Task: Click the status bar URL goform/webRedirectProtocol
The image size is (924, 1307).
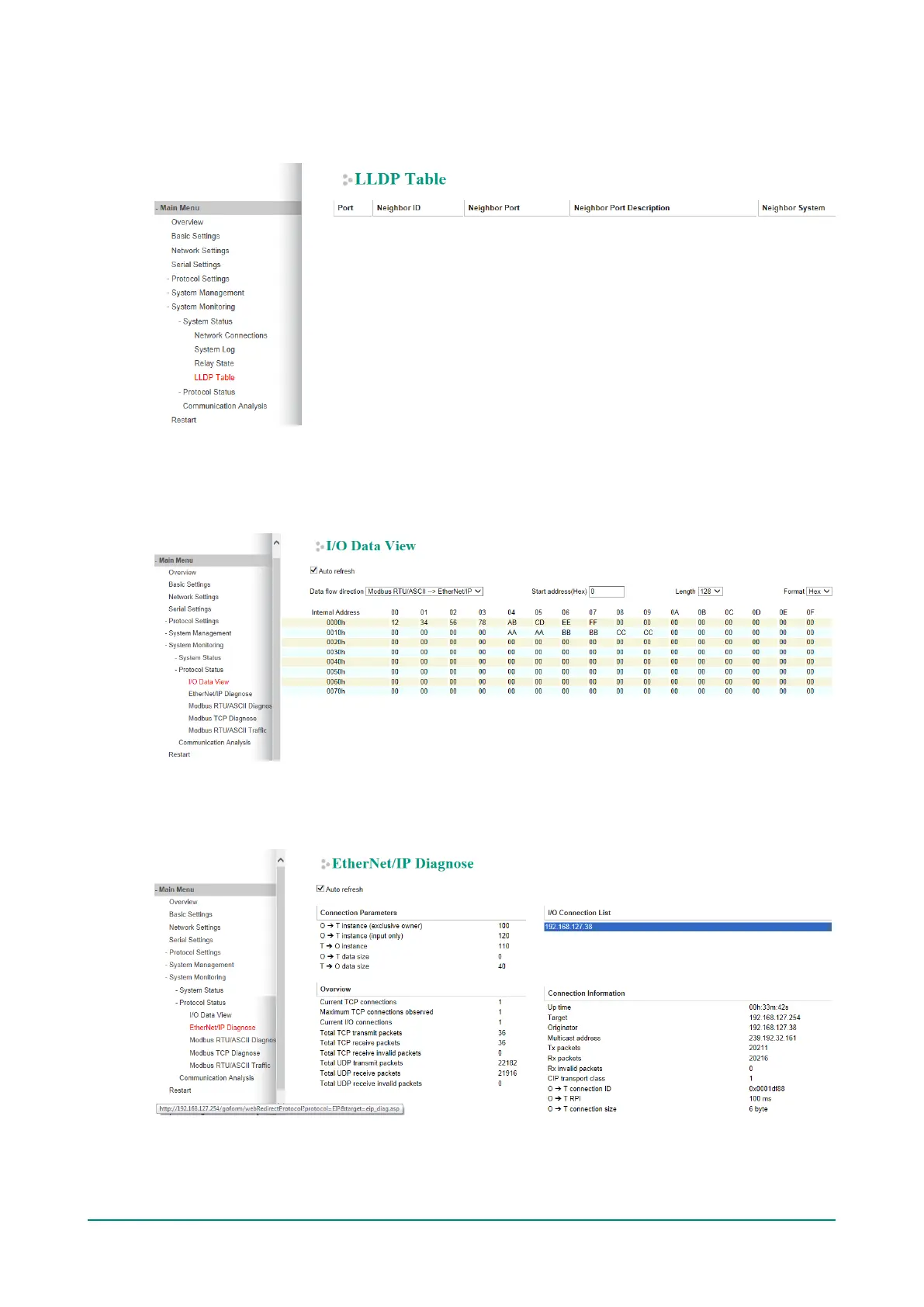Action: 279,1108
